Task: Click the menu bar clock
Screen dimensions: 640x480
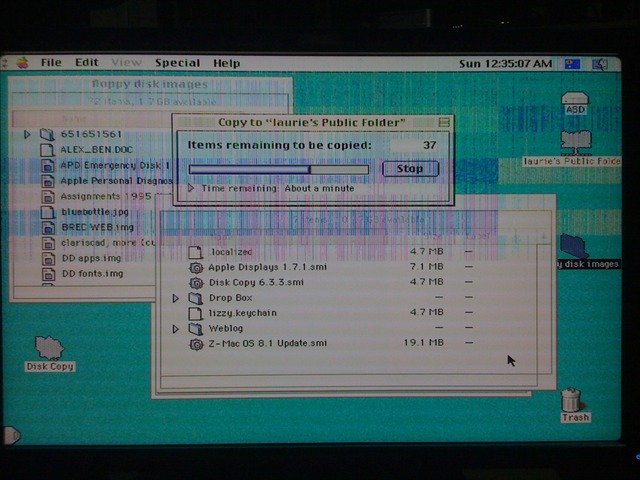Action: [505, 64]
